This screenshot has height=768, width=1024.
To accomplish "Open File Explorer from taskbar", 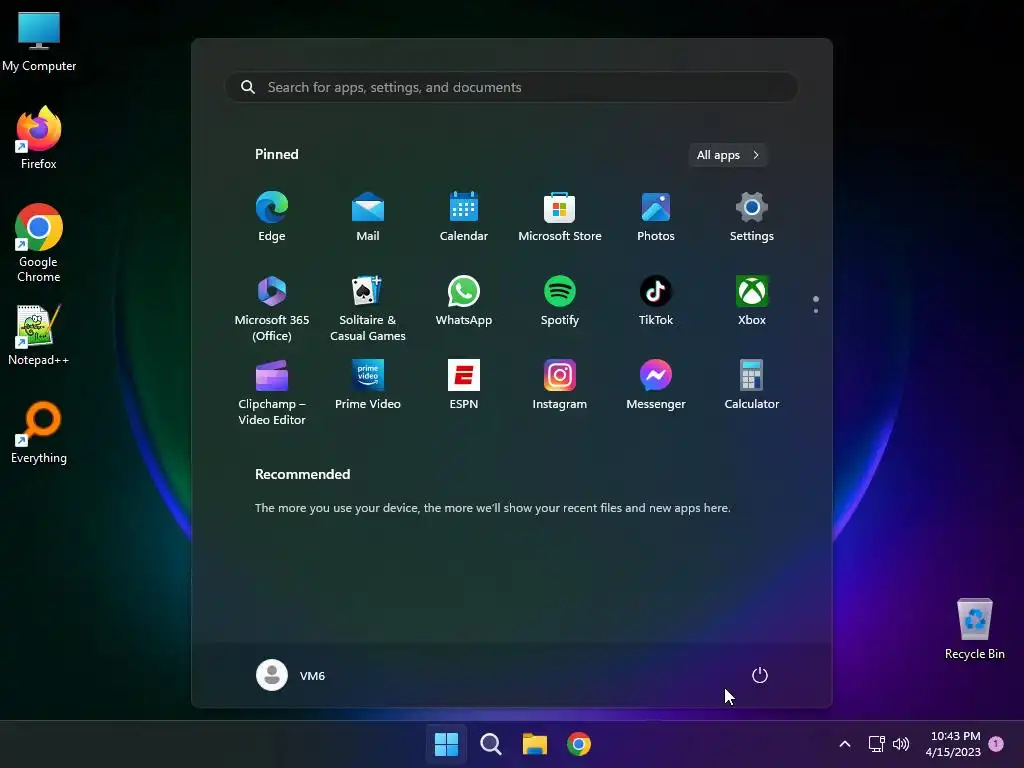I will [535, 744].
